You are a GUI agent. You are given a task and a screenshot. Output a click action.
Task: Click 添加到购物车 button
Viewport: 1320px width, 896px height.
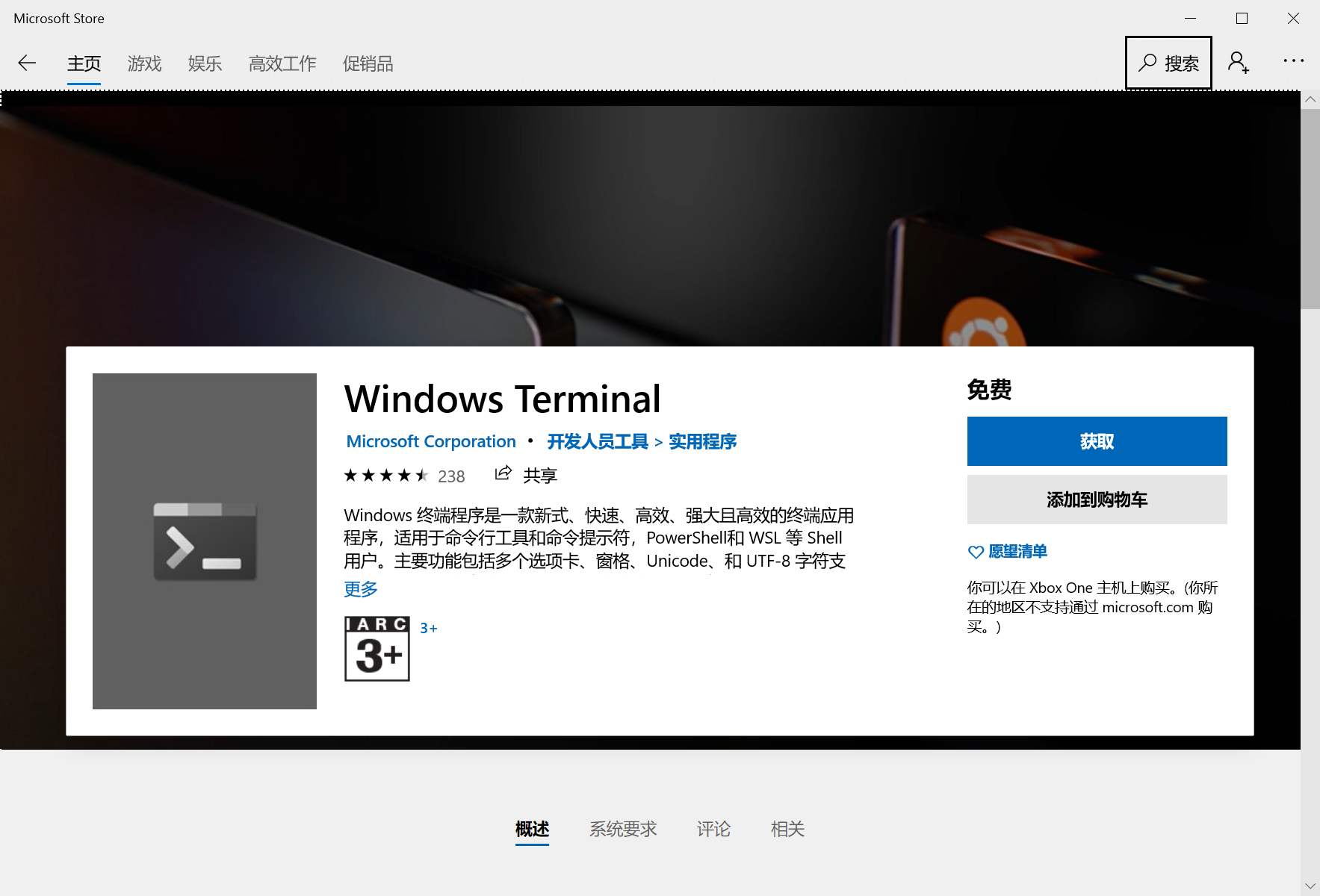[x=1097, y=500]
